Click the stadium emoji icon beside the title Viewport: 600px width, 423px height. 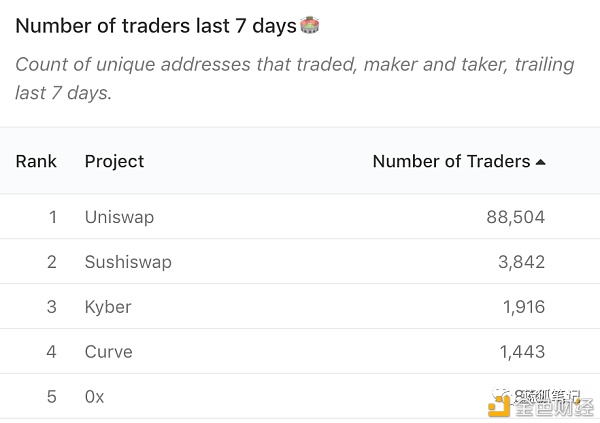coord(310,25)
